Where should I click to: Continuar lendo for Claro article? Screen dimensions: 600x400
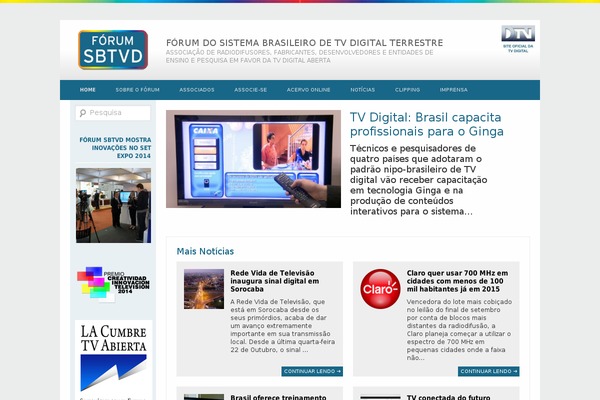489,371
